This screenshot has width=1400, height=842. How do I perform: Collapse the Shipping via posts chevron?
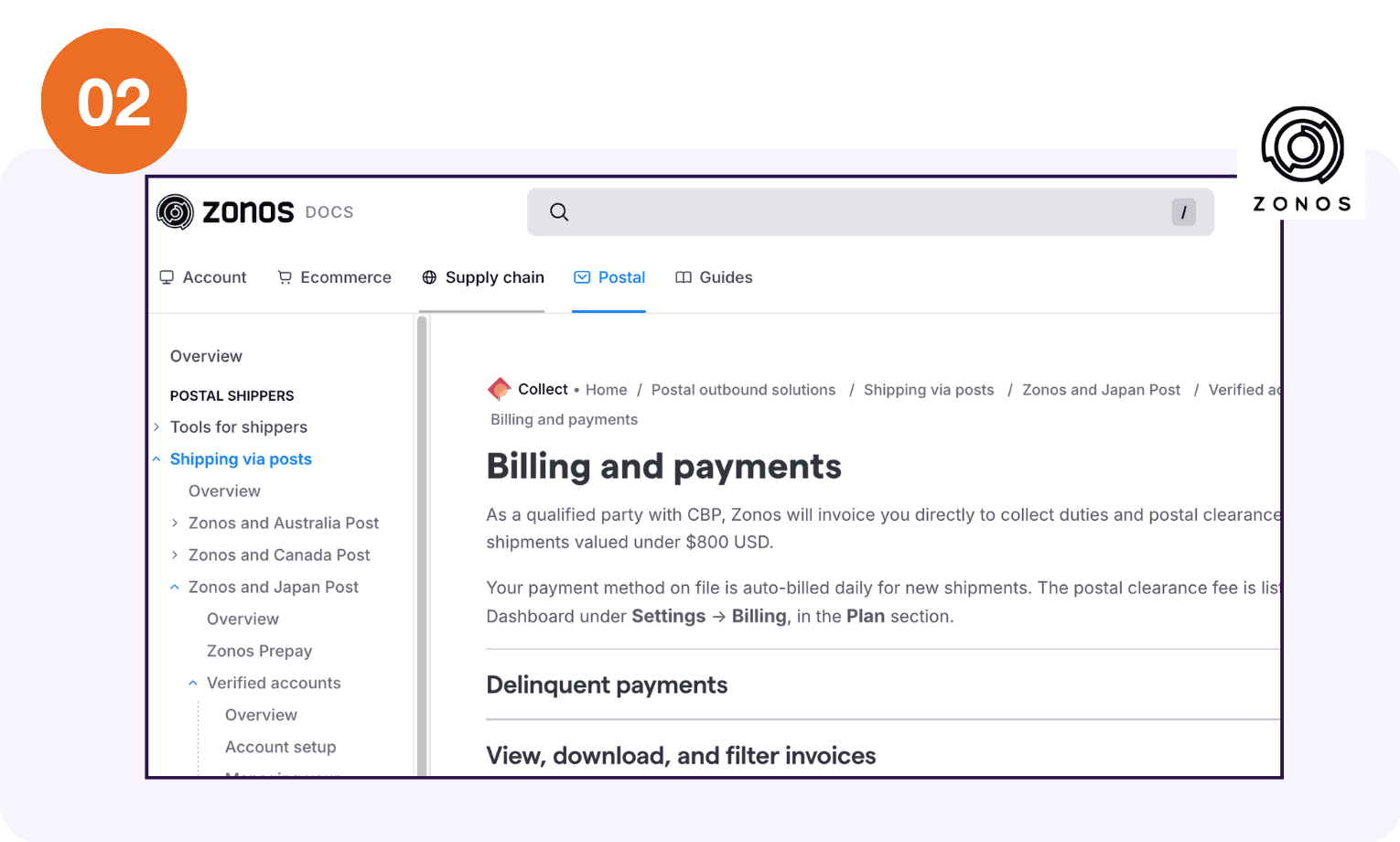point(156,459)
